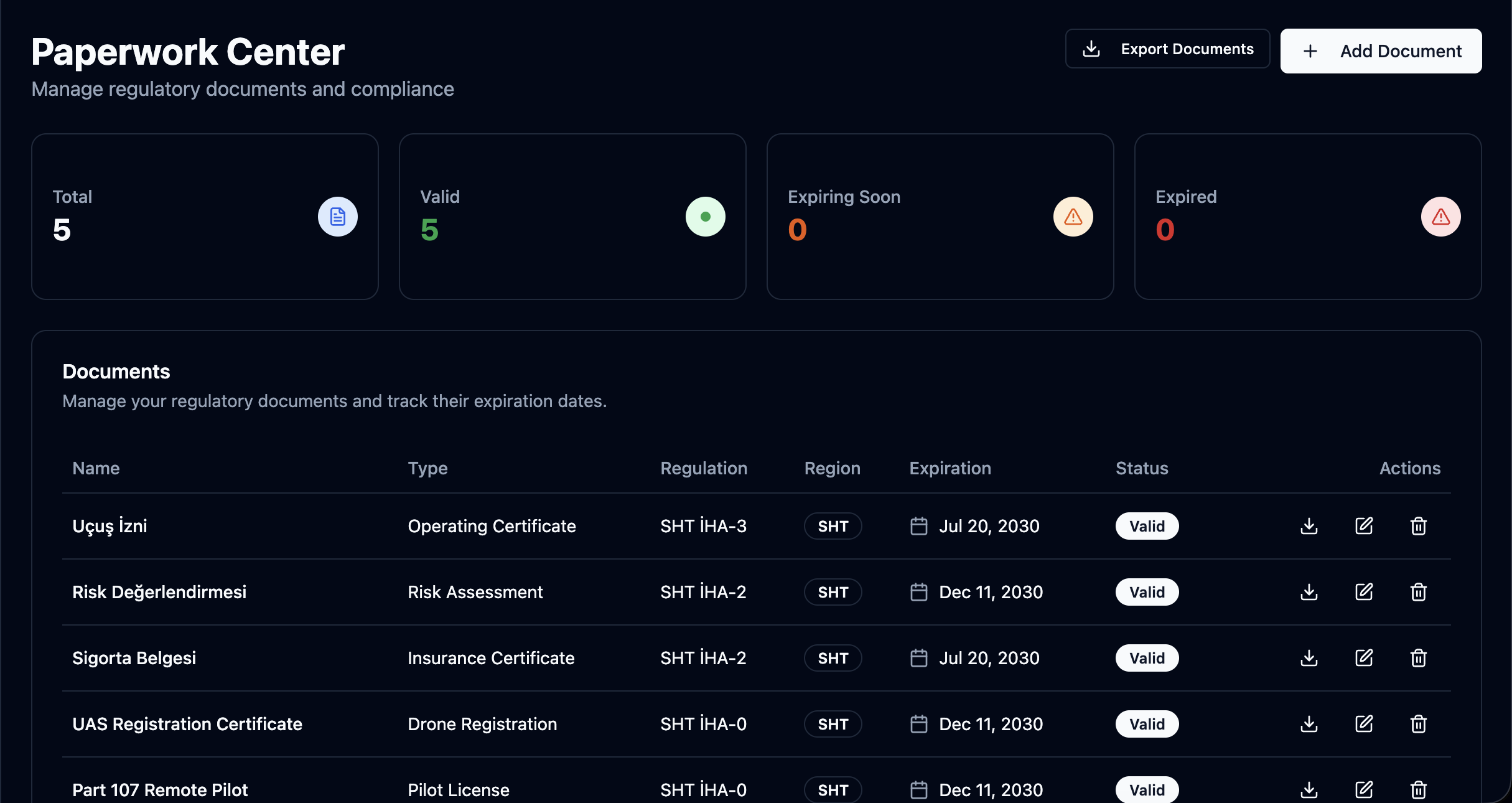This screenshot has width=1512, height=803.
Task: Select the Risk Değerlendirmesi name cell
Action: point(159,592)
